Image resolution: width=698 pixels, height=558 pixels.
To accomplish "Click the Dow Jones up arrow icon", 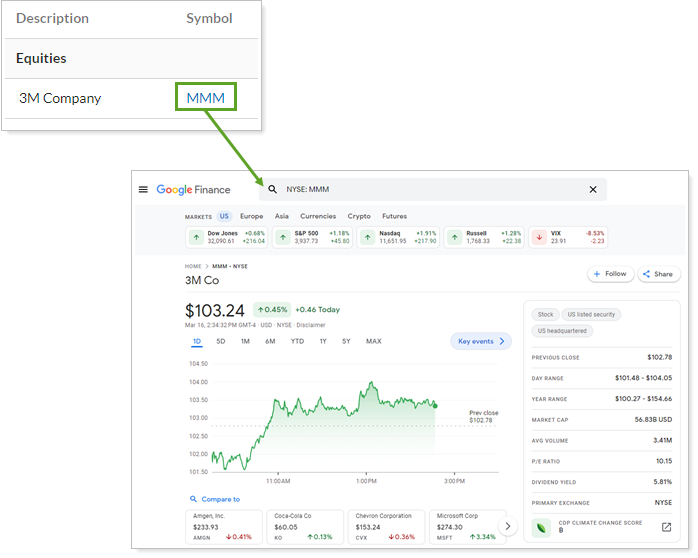I will coord(196,237).
